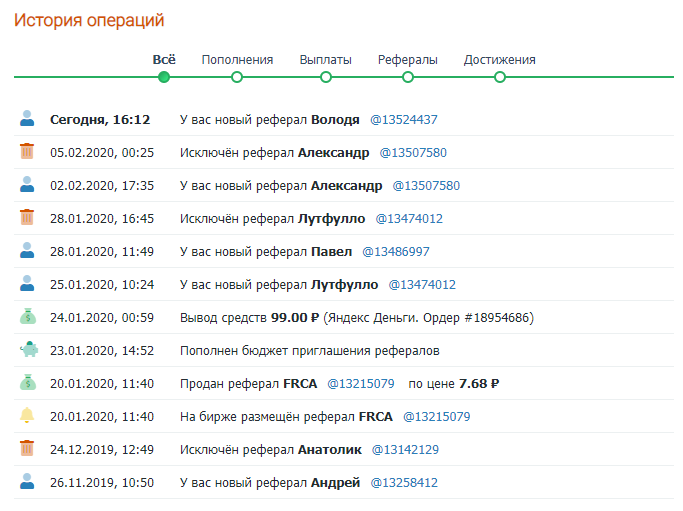Click user icon for 25.01.2020, 10:24 entry
Viewport: 683px width, 511px height.
[x=27, y=283]
